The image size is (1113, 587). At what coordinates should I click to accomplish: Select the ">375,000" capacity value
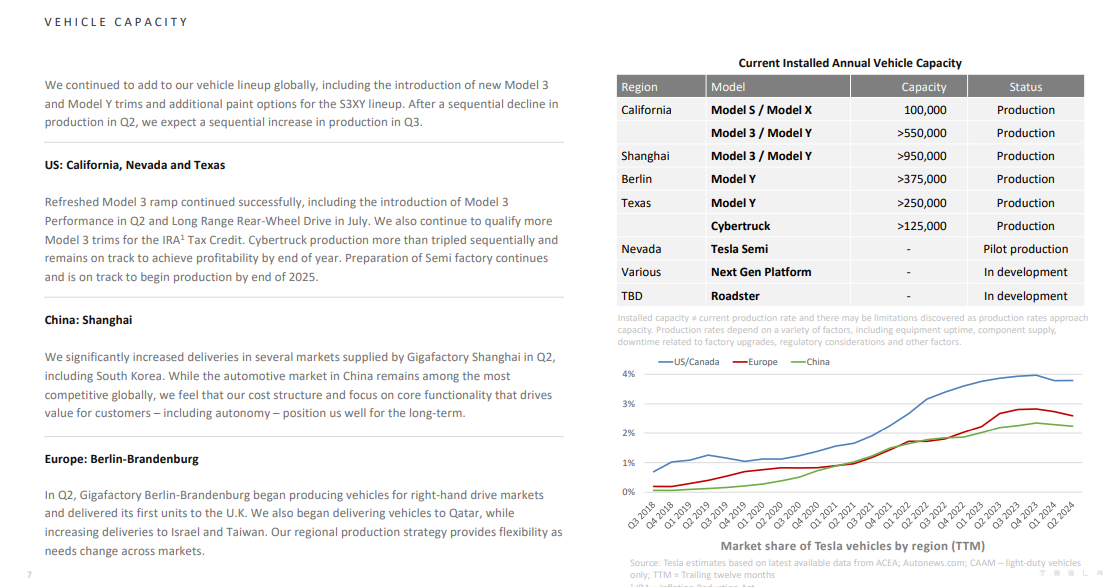pos(921,179)
